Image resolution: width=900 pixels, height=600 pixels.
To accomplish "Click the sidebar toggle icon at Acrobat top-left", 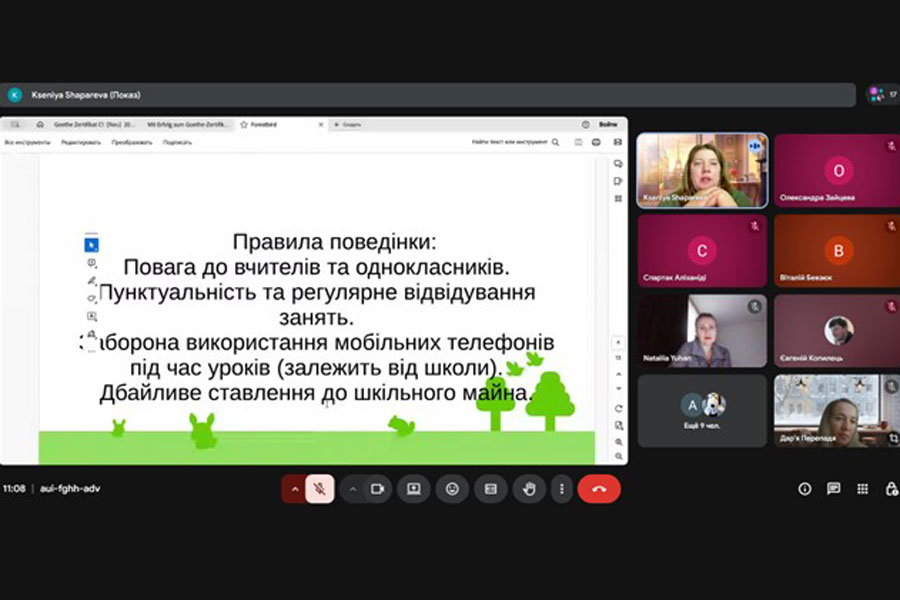I will [15, 125].
